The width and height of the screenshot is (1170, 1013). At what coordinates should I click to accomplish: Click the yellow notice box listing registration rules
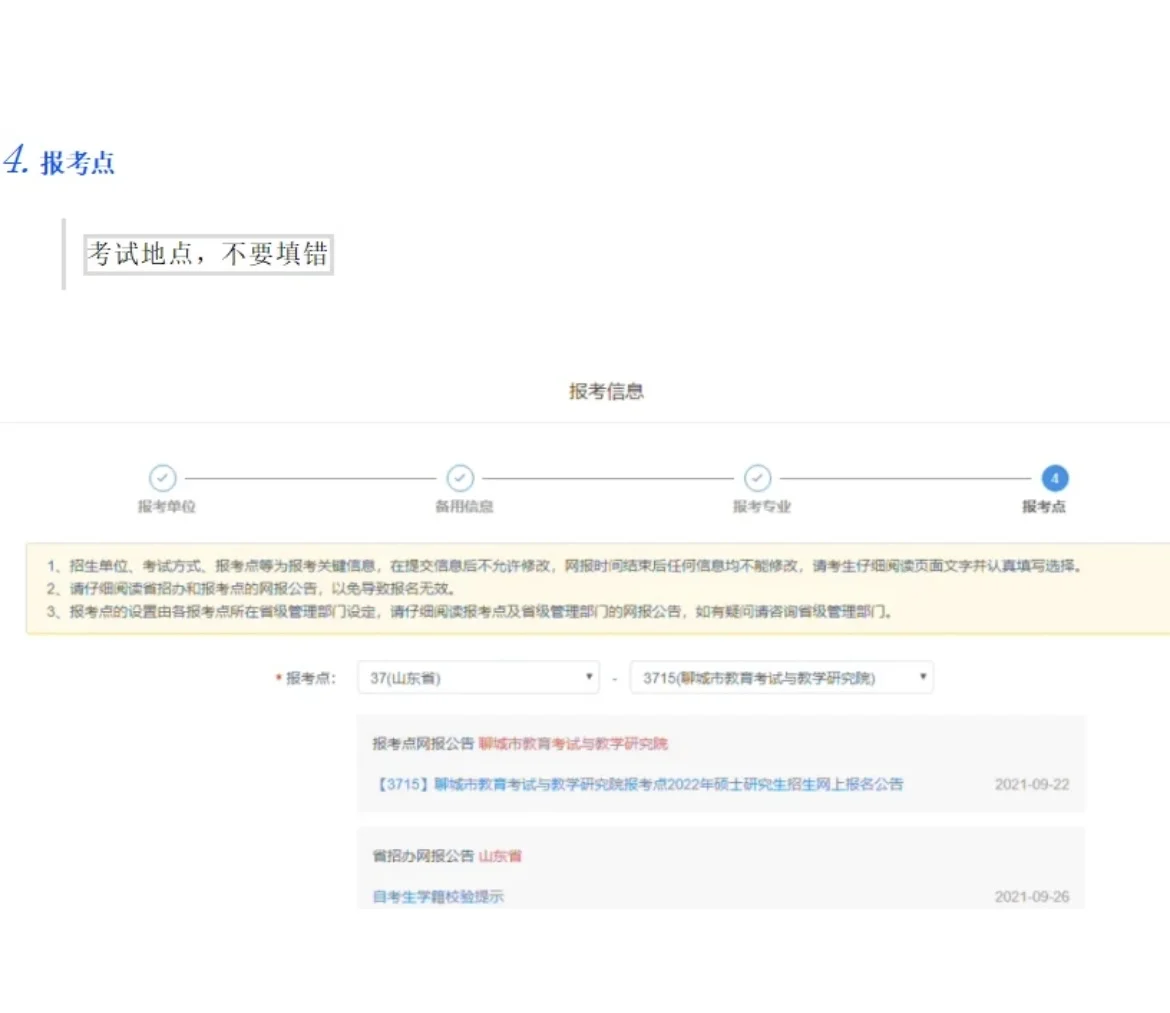point(585,586)
